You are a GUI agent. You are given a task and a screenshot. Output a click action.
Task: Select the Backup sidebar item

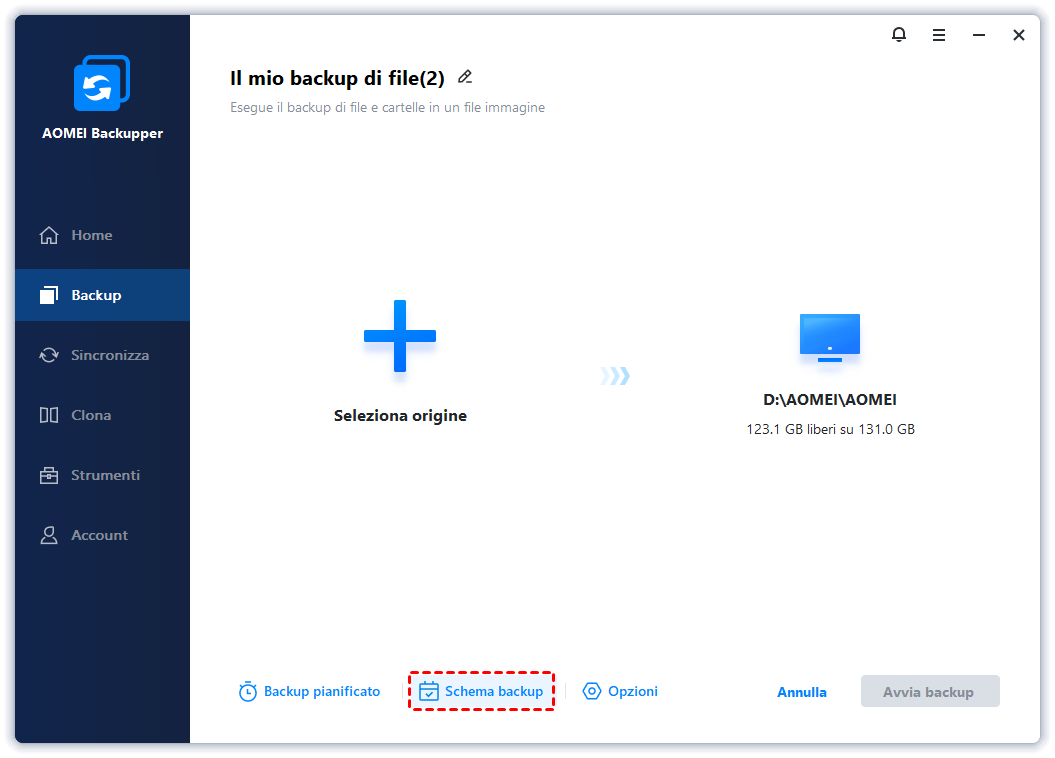point(102,295)
